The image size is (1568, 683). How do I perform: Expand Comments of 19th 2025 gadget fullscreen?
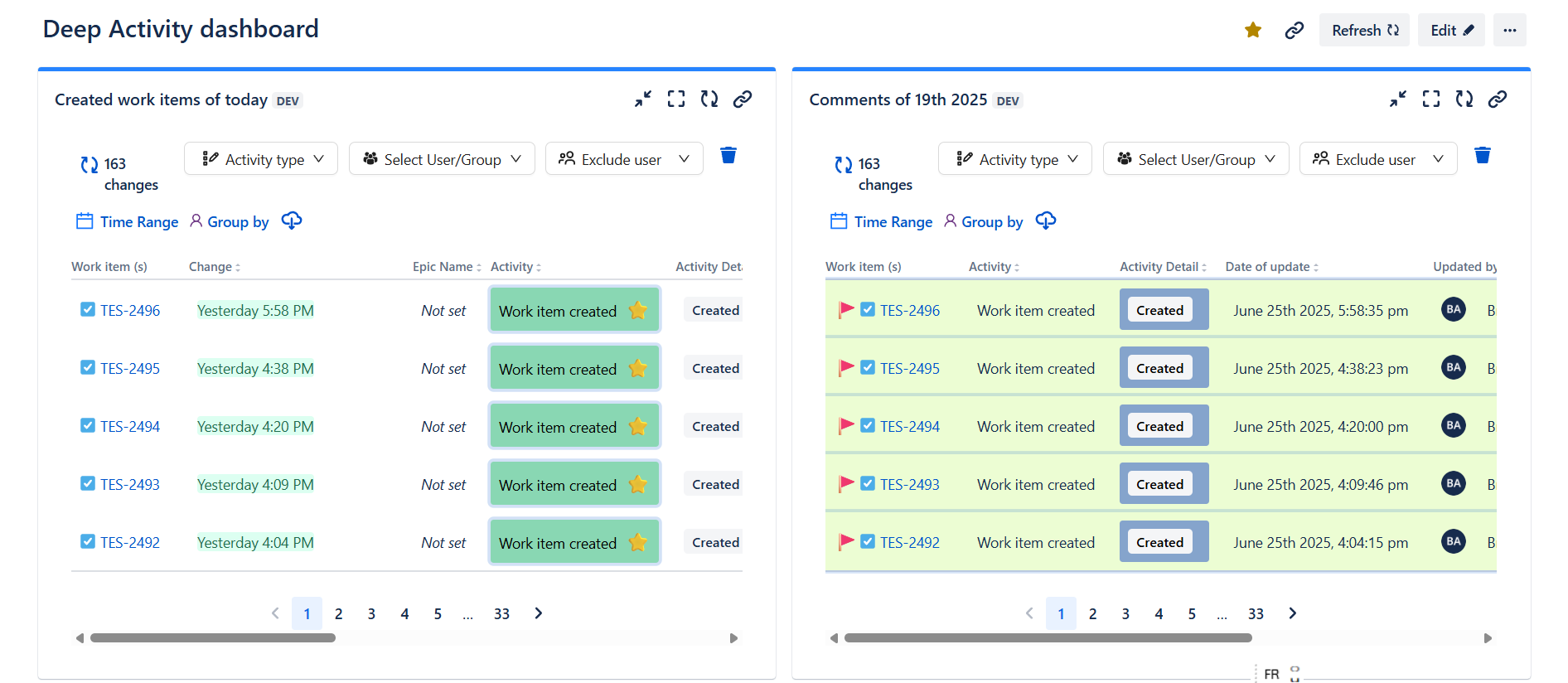[1430, 99]
